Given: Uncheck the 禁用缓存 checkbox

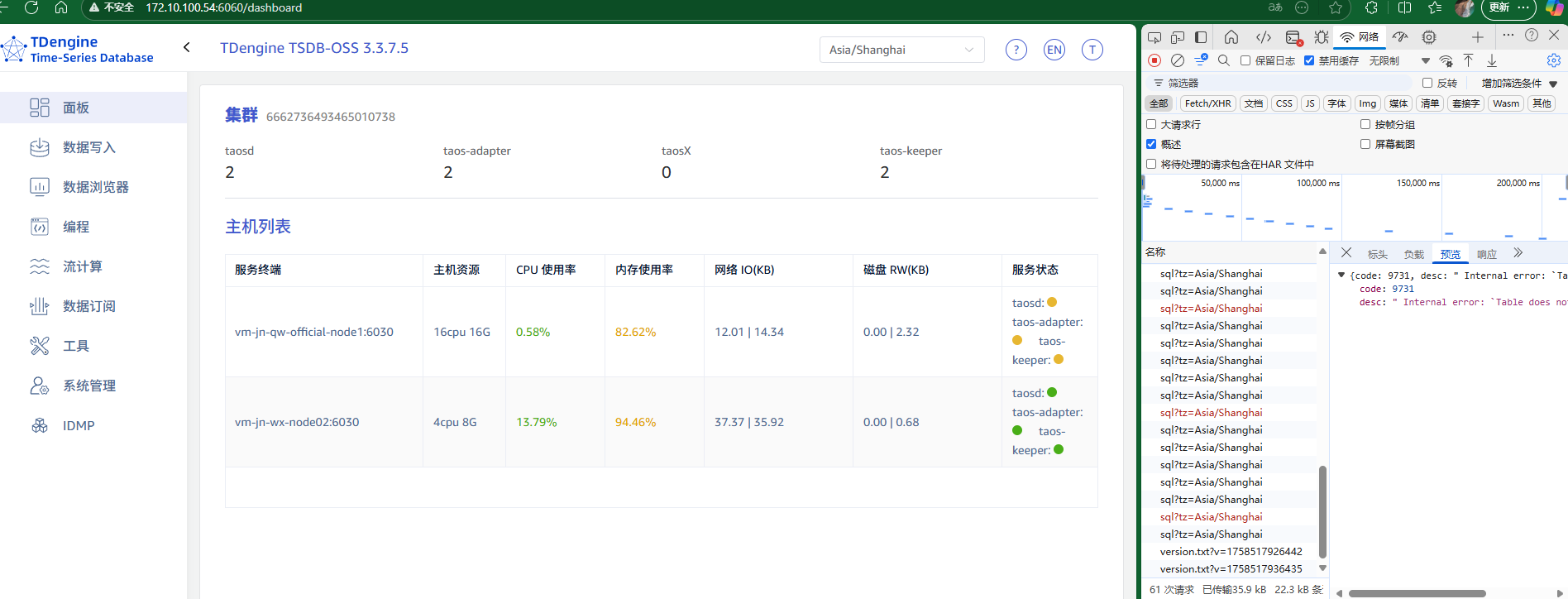Looking at the screenshot, I should tap(1309, 60).
